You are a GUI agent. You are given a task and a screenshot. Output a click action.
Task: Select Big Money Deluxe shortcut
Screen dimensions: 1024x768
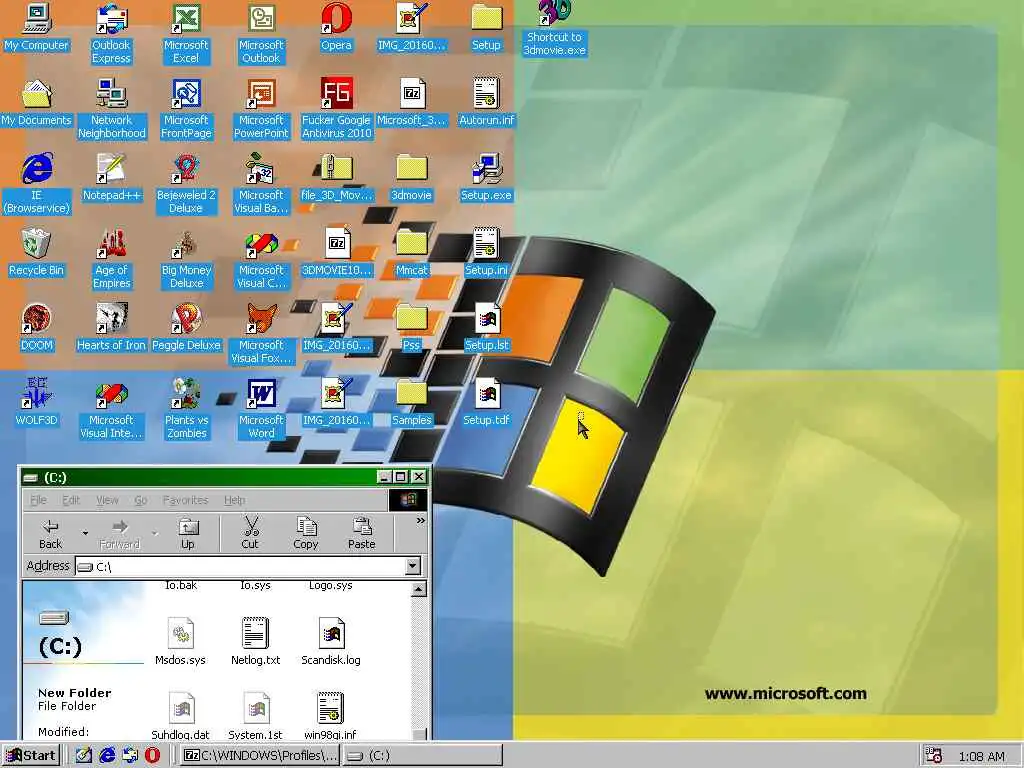tap(186, 259)
